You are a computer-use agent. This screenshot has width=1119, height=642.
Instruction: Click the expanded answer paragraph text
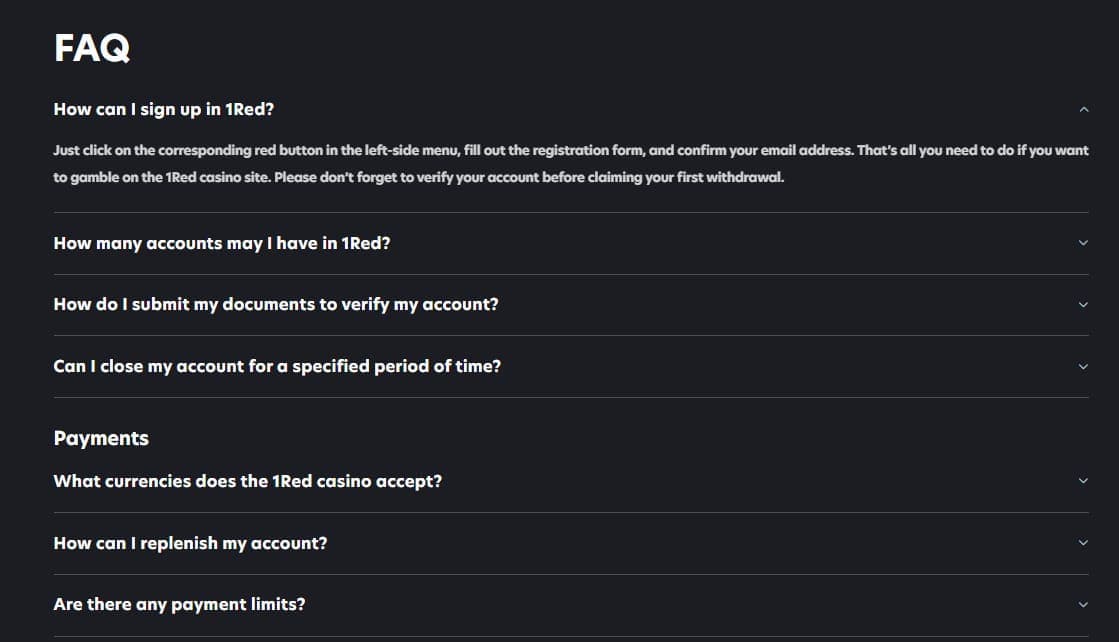[570, 163]
